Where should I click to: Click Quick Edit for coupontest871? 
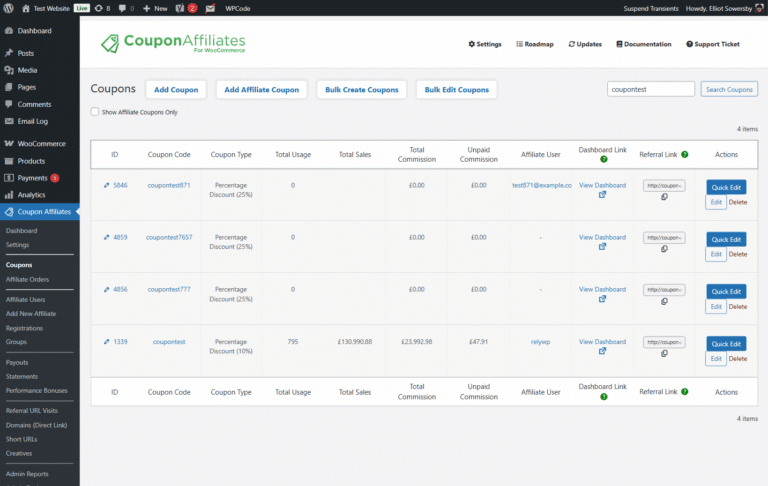point(726,187)
